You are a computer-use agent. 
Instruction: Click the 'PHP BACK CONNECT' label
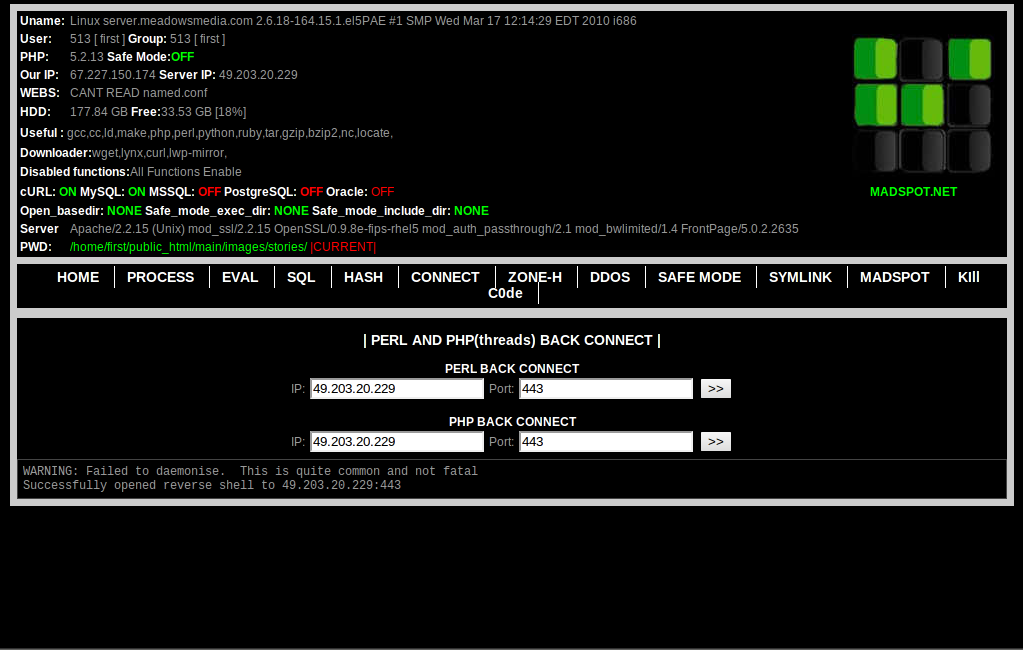(x=512, y=422)
